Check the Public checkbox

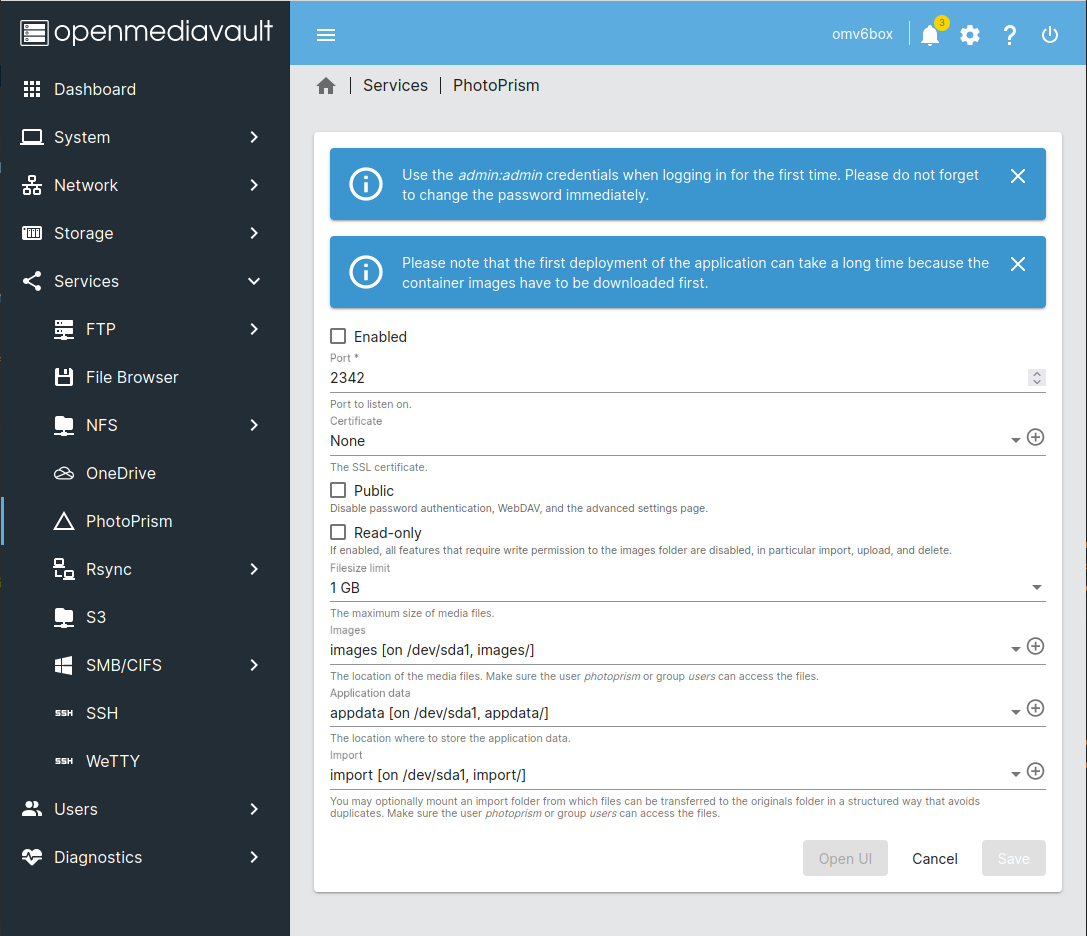point(337,490)
